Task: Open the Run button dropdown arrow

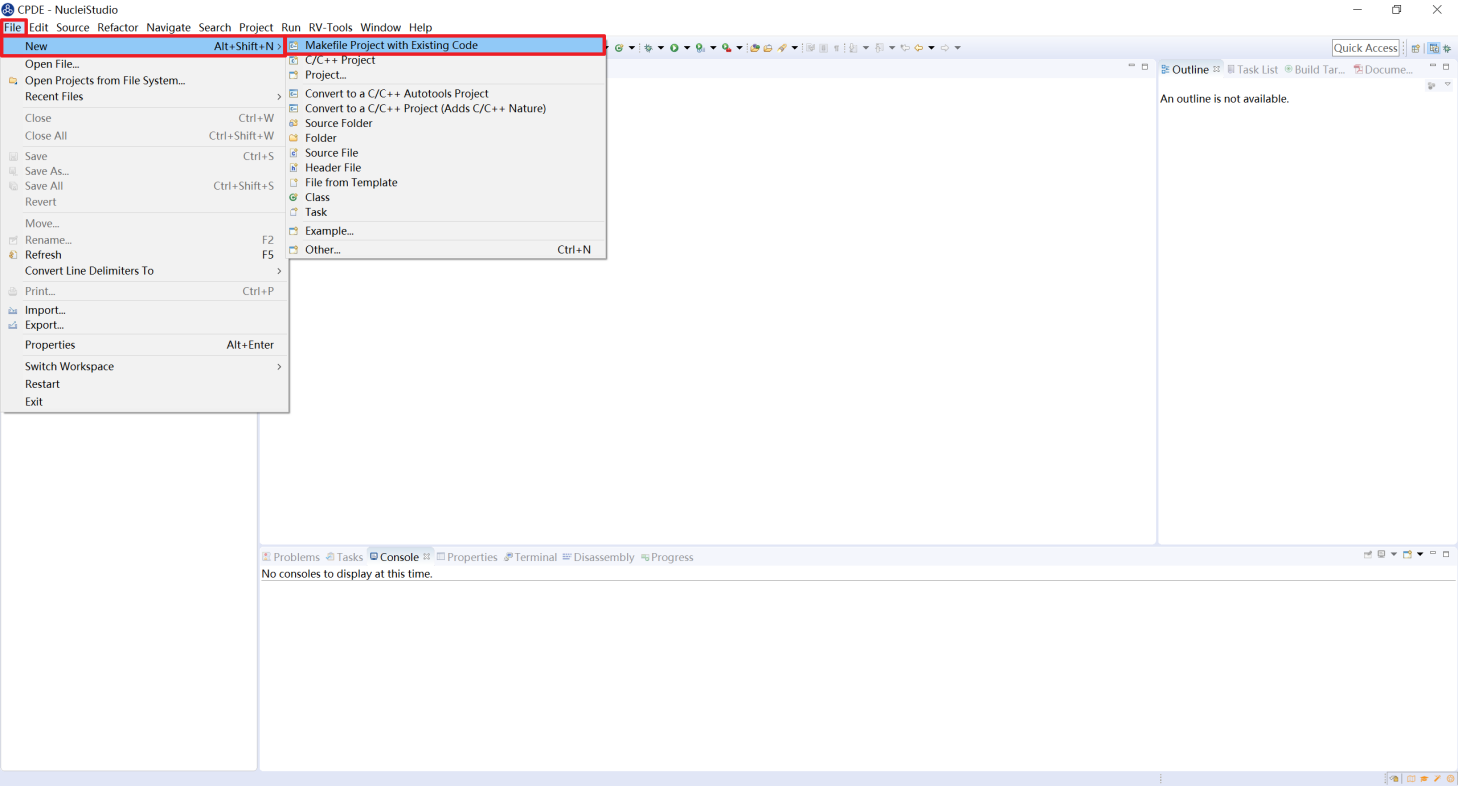Action: [x=687, y=48]
